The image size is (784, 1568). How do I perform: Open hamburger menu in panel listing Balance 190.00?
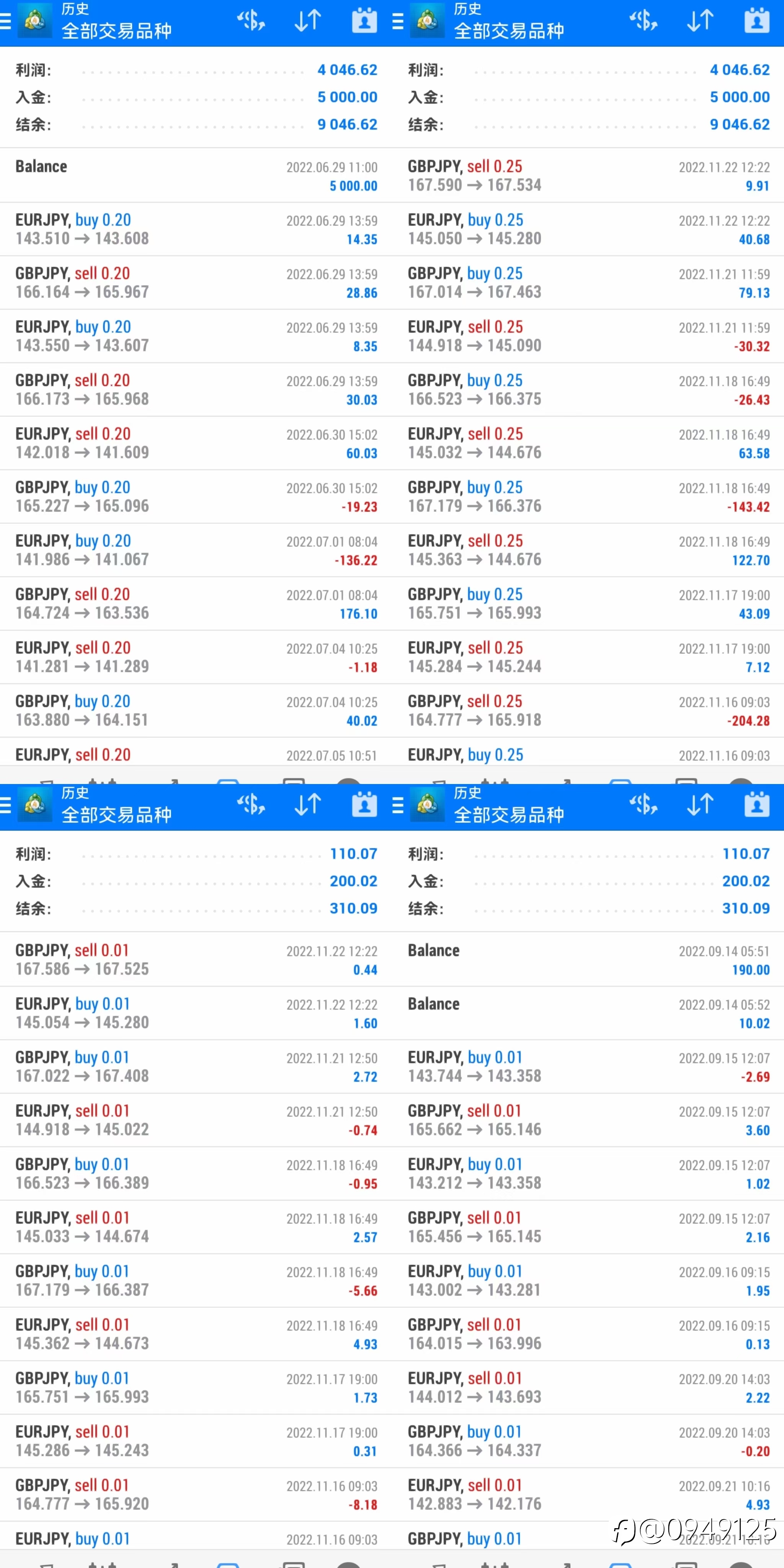[398, 806]
